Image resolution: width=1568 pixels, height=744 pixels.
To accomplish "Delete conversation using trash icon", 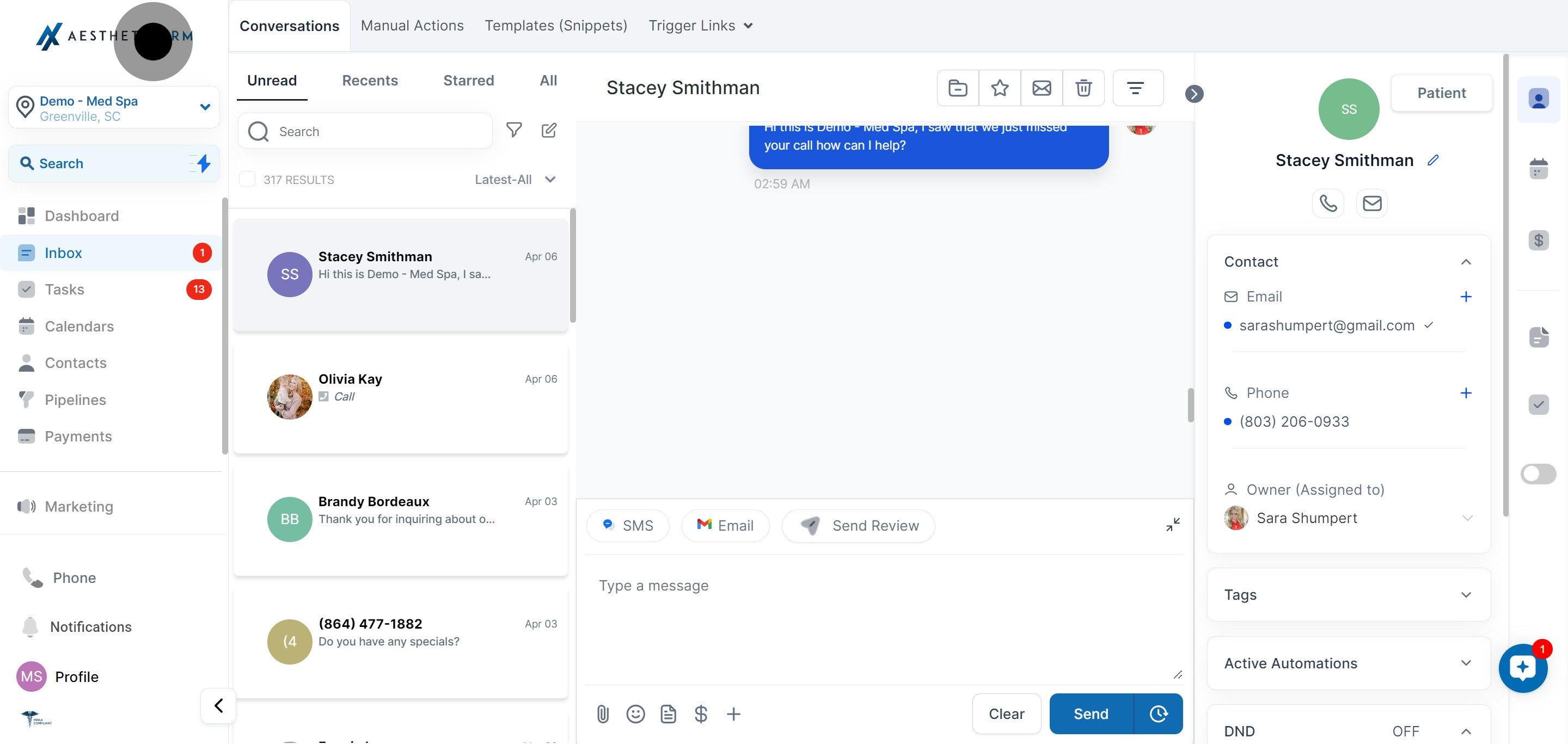I will (x=1083, y=88).
